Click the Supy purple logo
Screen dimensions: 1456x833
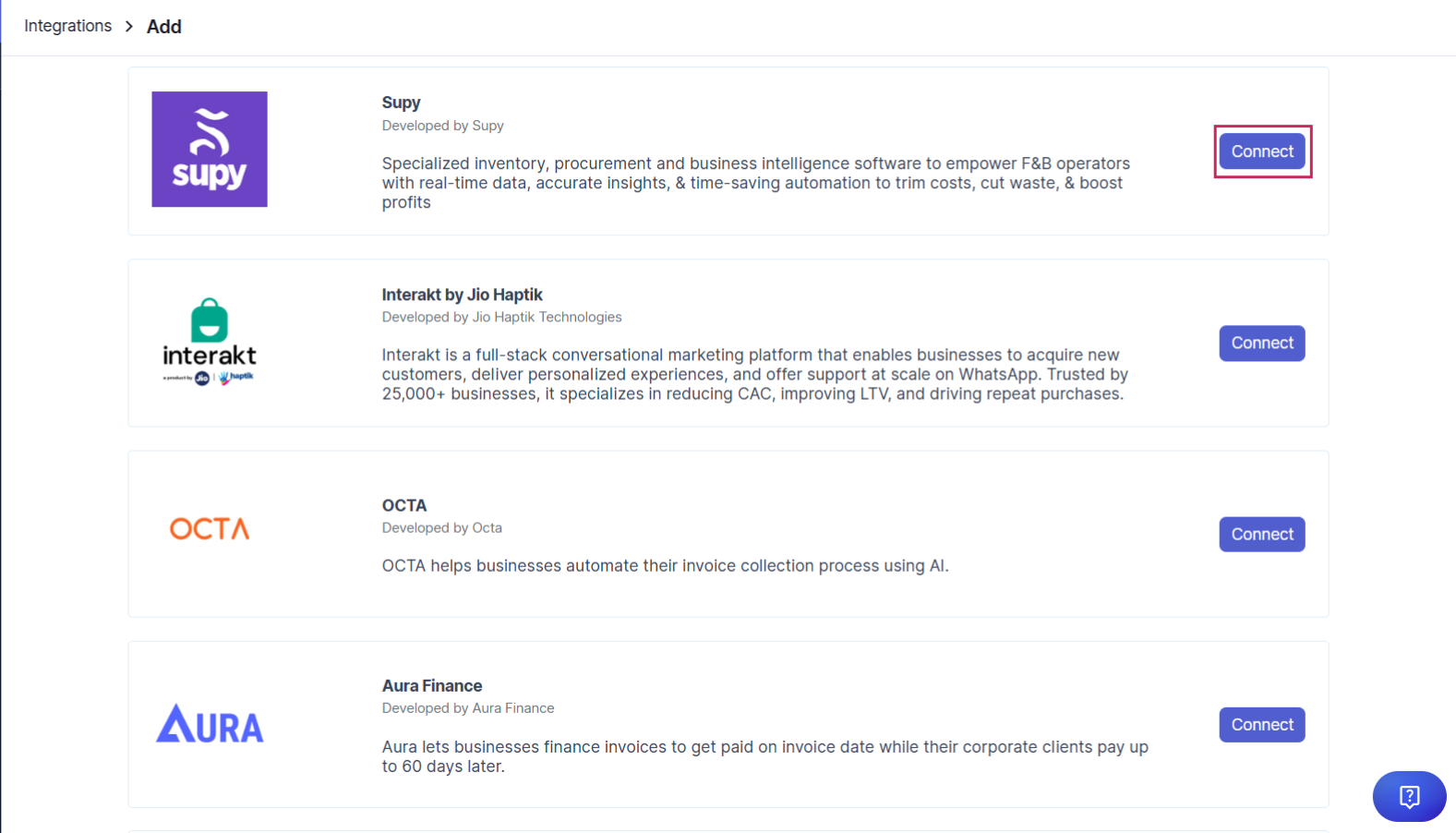210,149
